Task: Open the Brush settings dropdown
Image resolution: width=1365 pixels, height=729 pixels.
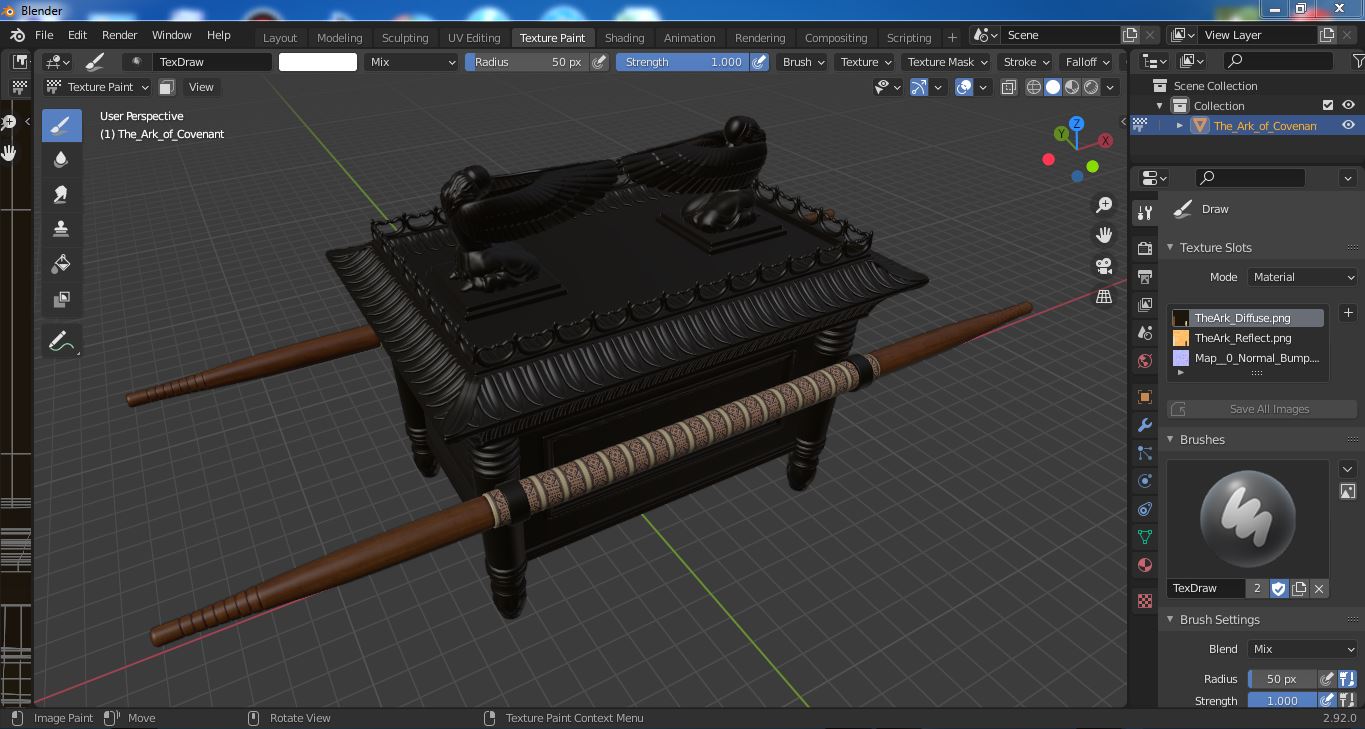Action: [804, 62]
